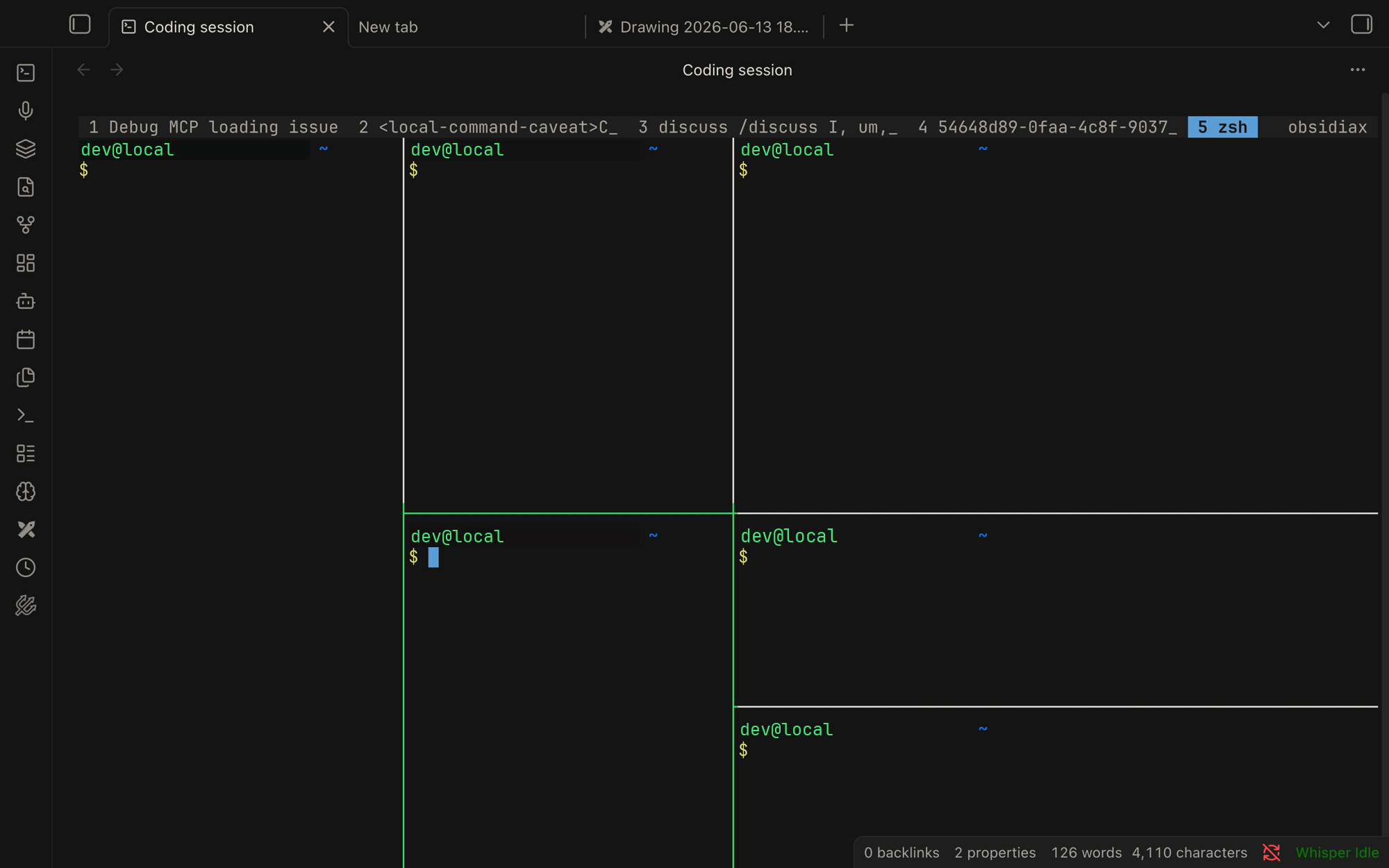Open the command prompt chevron icon
This screenshot has height=868, width=1389.
[x=26, y=415]
